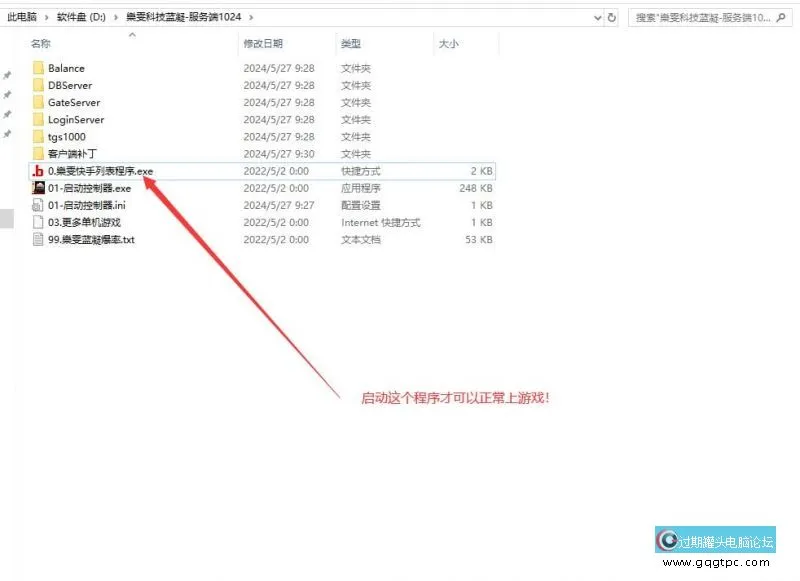Click the search magnifier icon
The width and height of the screenshot is (800, 581).
click(782, 17)
